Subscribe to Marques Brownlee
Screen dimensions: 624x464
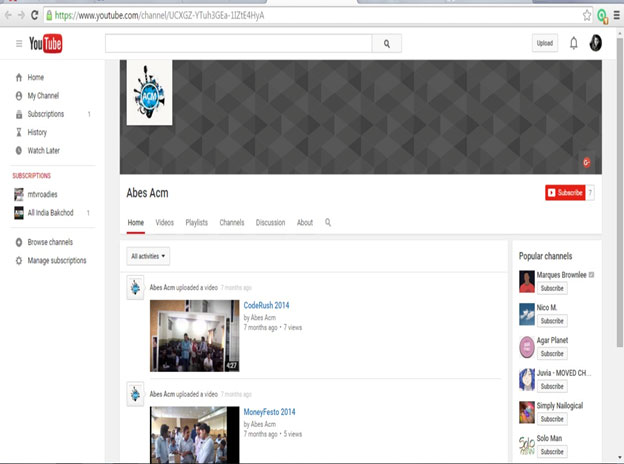(x=552, y=288)
